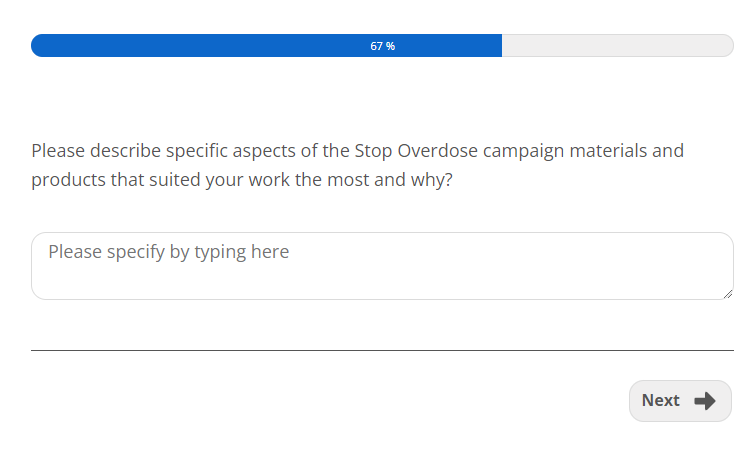The height and width of the screenshot is (451, 754).
Task: Click the boundary between blue and gray progress
Action: (x=502, y=46)
